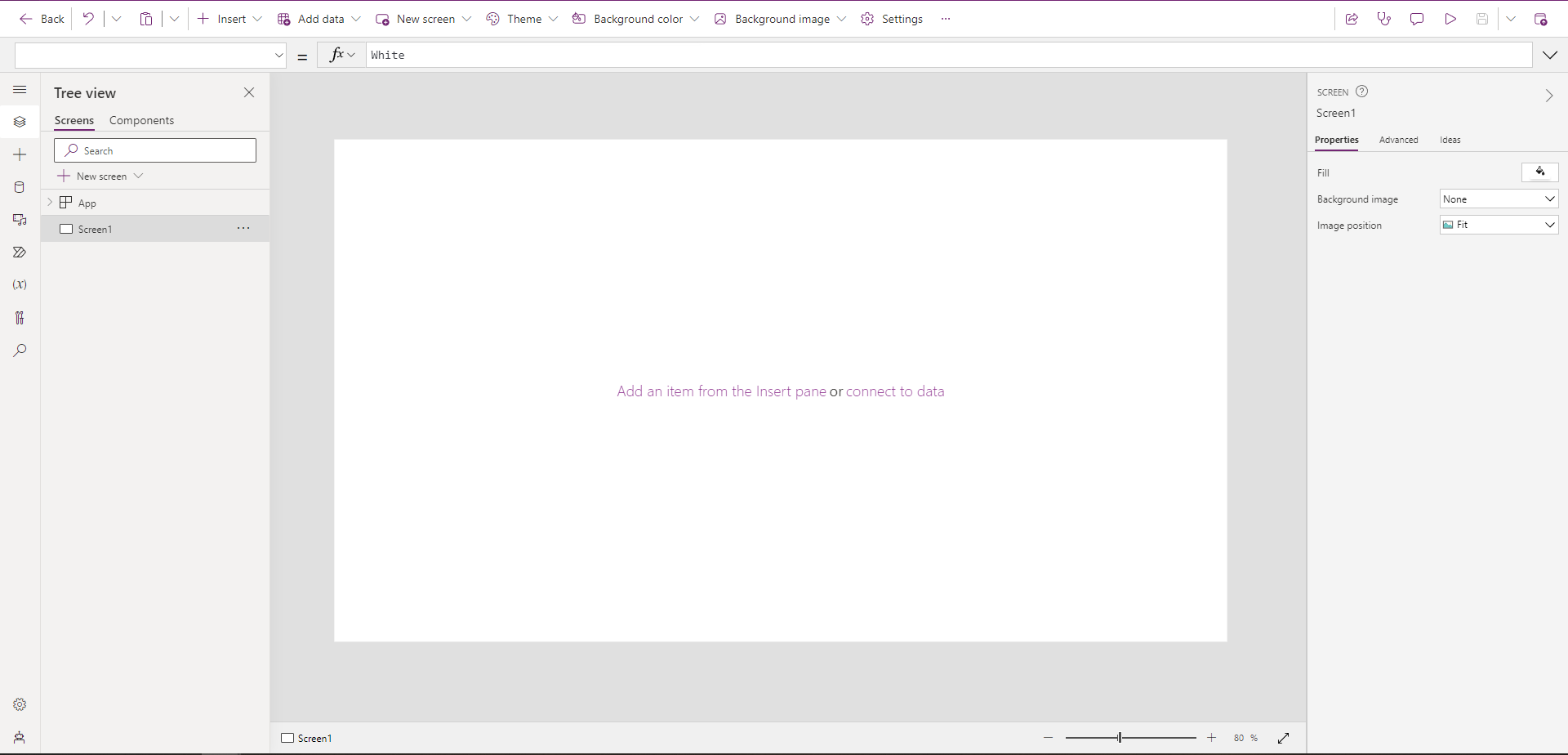Switch to the Components tab
This screenshot has height=755, width=1568.
[x=140, y=120]
